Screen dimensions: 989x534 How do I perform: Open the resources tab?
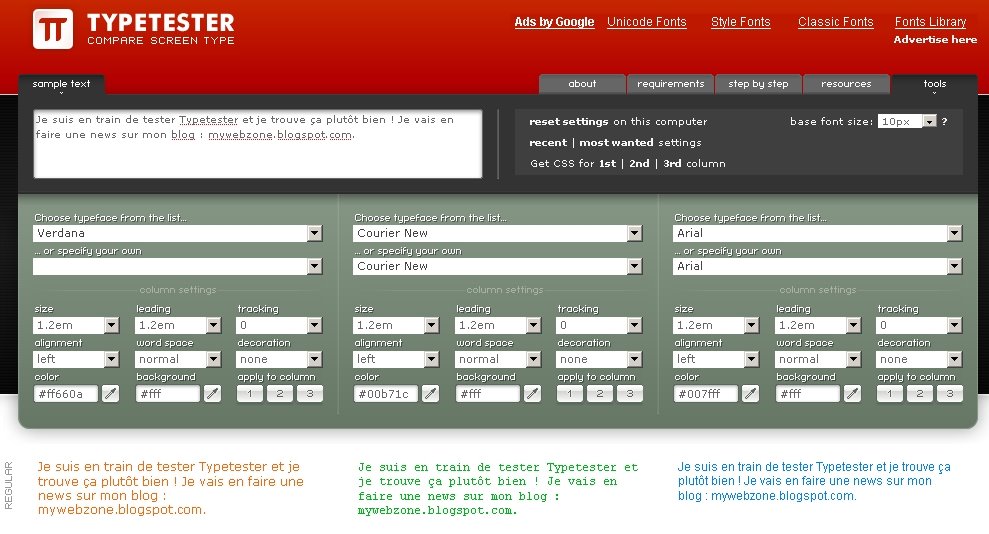pos(846,84)
